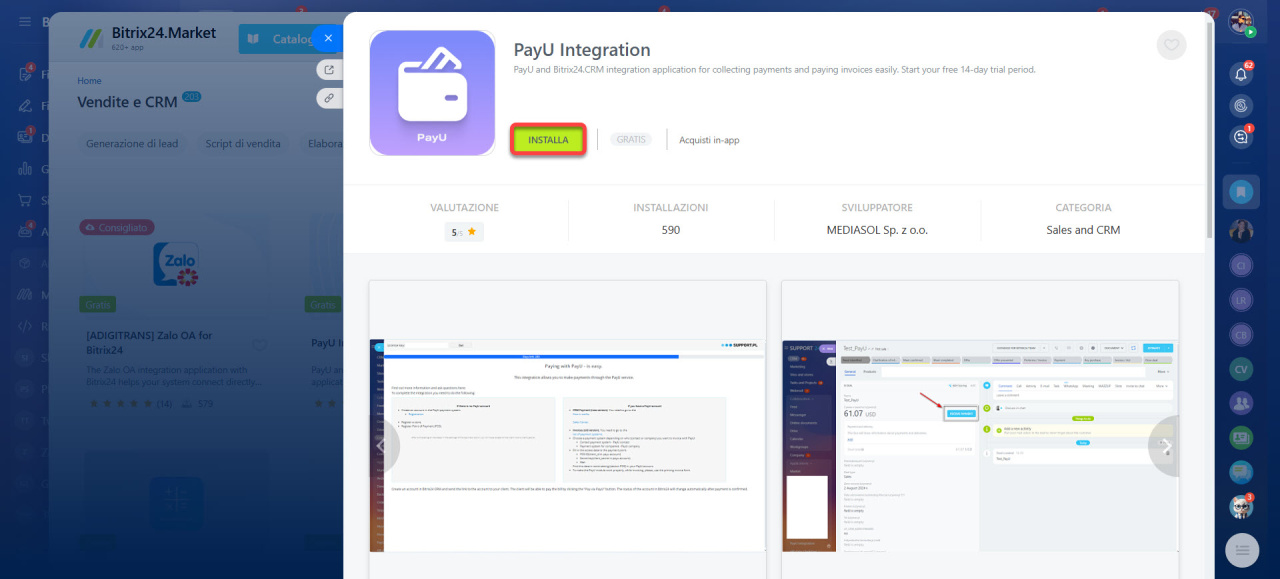Screen dimensions: 1280x579
Task: Open the CV contact avatar in sidebar
Action: (1241, 369)
